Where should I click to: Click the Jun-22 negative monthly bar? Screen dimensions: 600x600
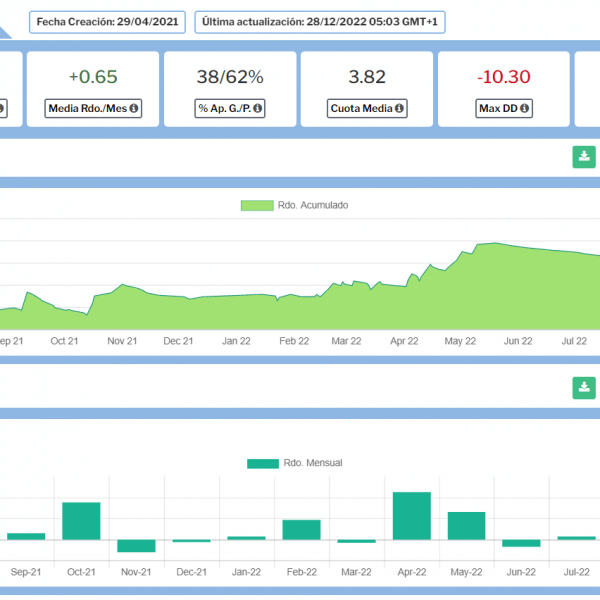pyautogui.click(x=521, y=543)
